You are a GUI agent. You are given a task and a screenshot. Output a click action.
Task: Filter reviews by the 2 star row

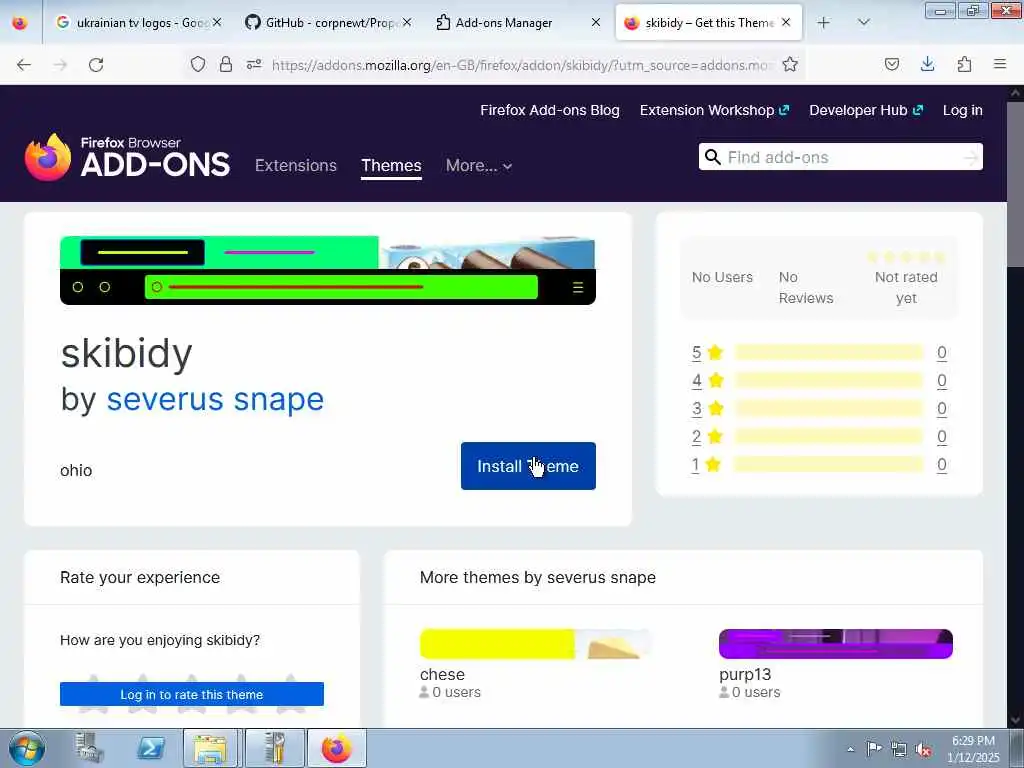(x=819, y=437)
